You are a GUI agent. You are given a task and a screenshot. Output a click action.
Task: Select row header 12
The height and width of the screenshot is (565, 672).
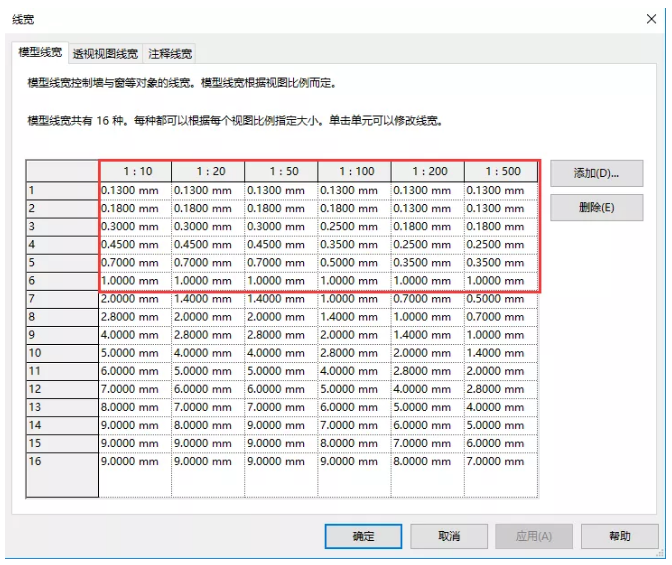click(x=62, y=389)
